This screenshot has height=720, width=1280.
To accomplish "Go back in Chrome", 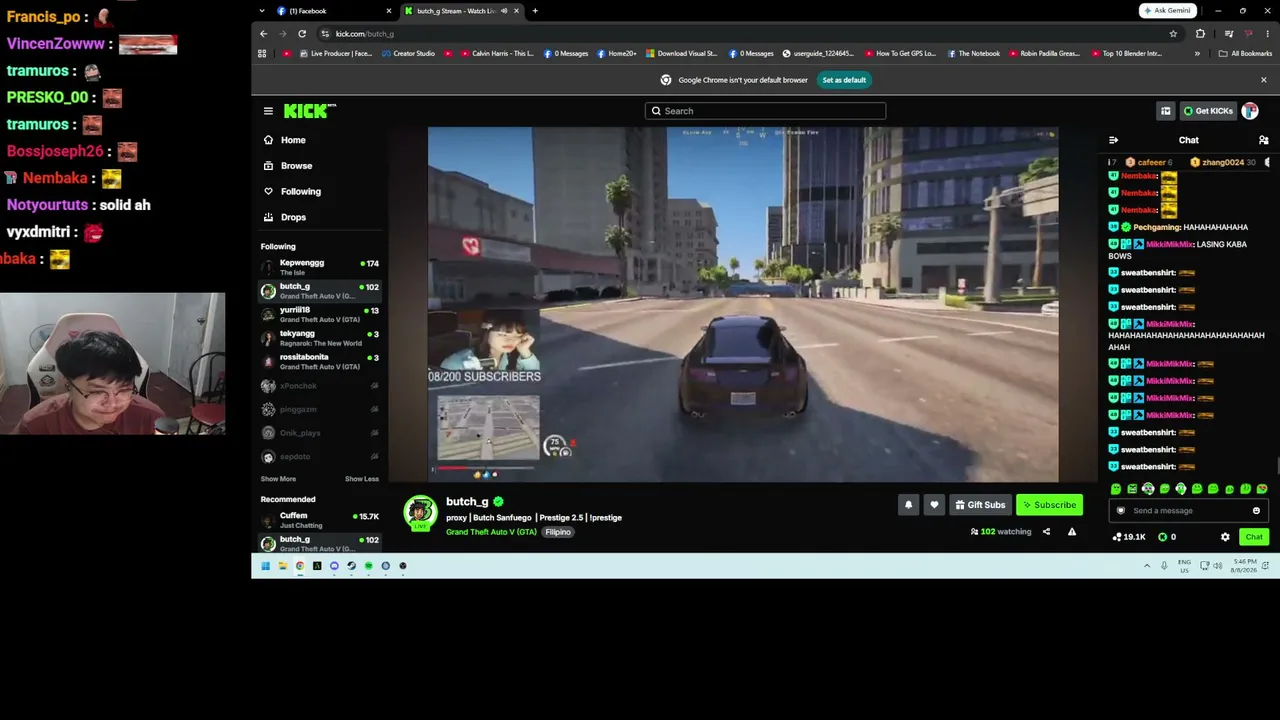I will (x=263, y=34).
